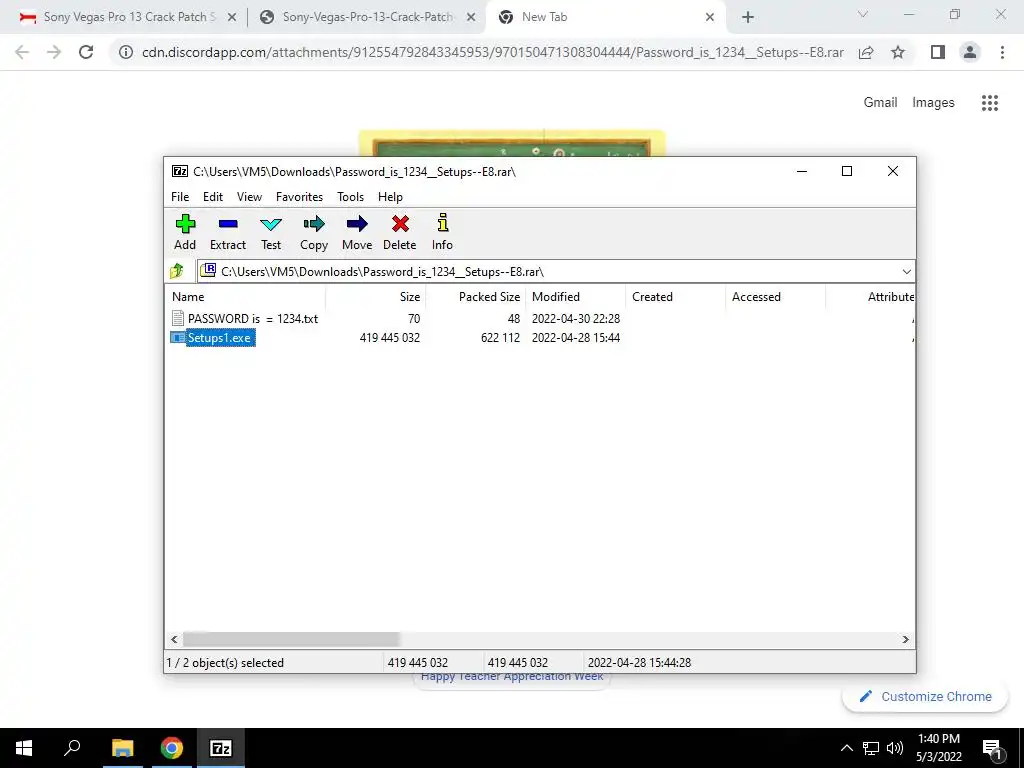This screenshot has width=1024, height=768.
Task: Open the Info properties icon
Action: click(x=443, y=223)
